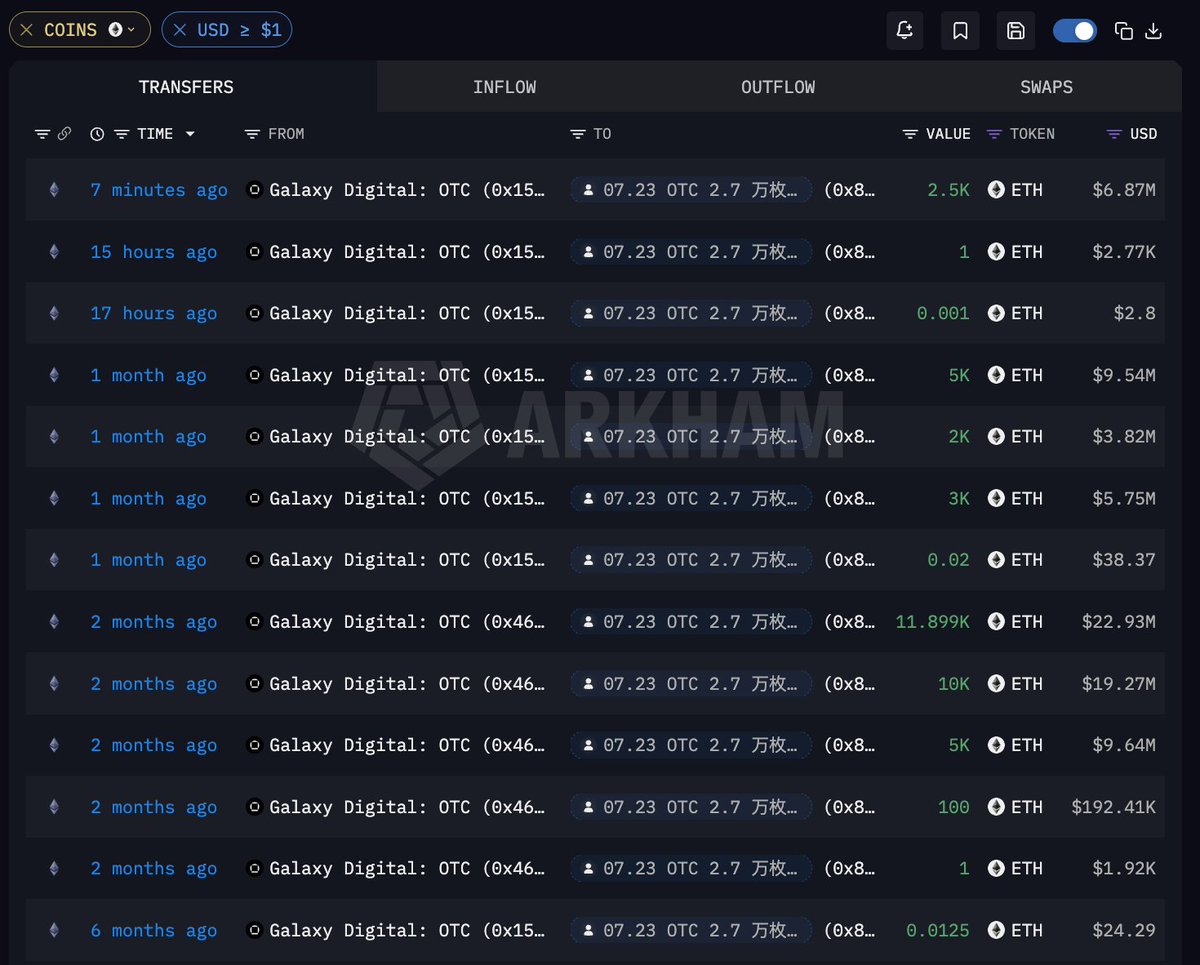Image resolution: width=1200 pixels, height=965 pixels.
Task: Click recipient address (0x8… in $192.41K row
Action: pos(850,807)
